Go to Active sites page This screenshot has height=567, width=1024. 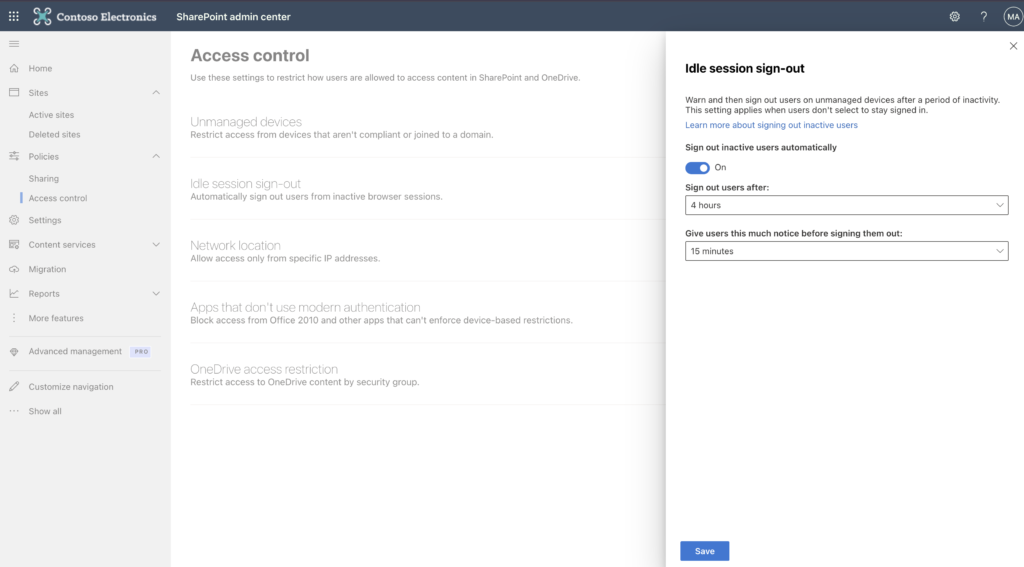pyautogui.click(x=51, y=115)
